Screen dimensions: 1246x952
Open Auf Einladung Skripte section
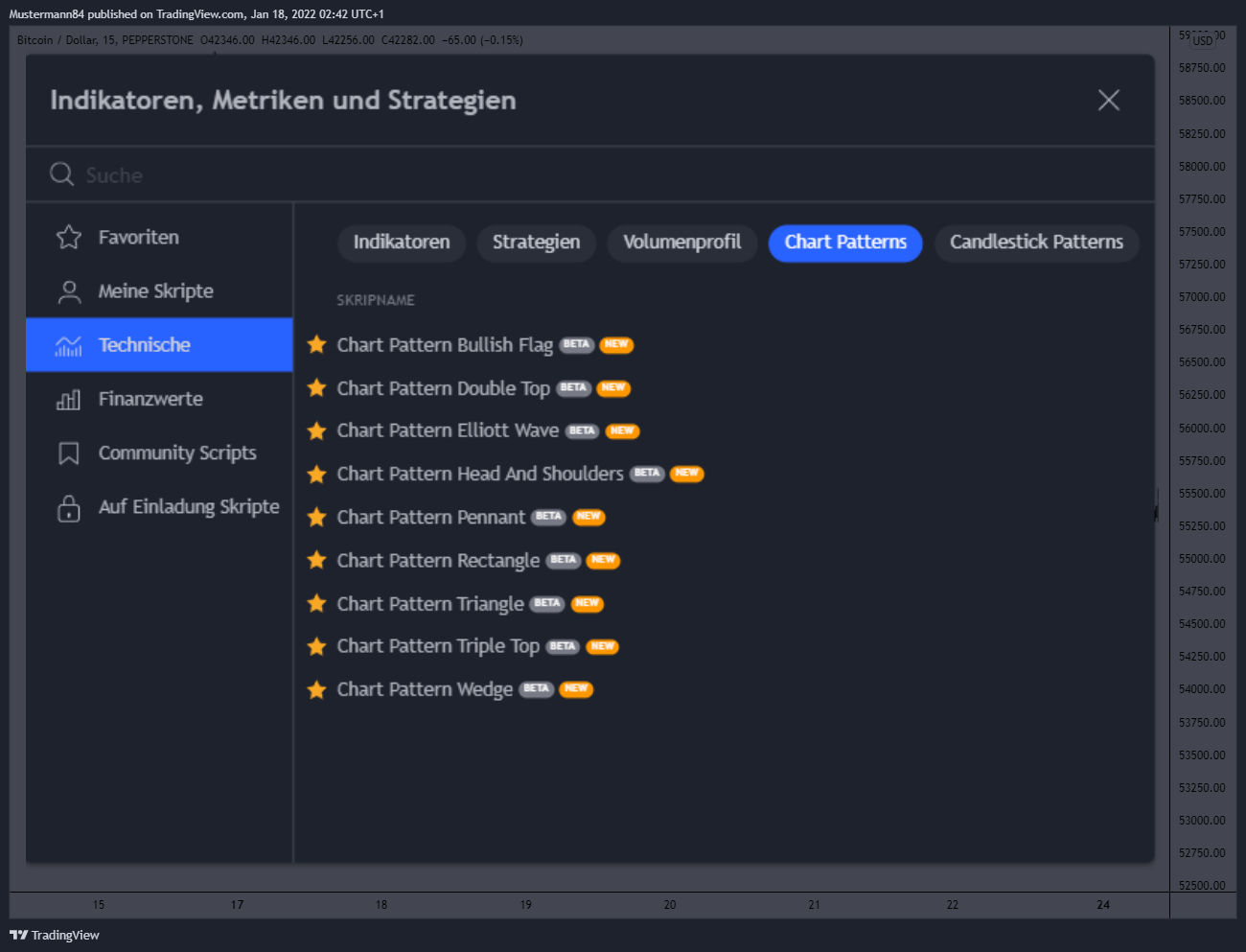[159, 506]
